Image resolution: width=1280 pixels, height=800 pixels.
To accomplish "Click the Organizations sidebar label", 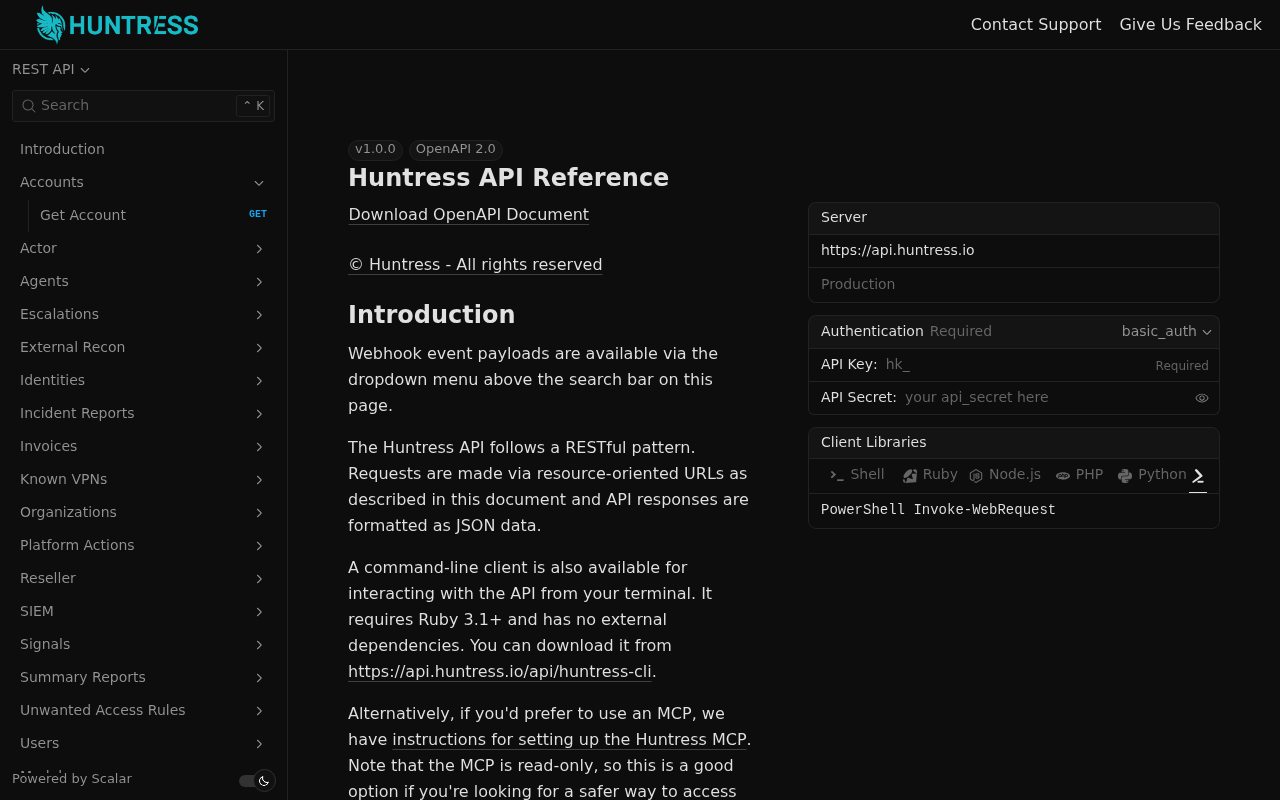I will [x=68, y=512].
